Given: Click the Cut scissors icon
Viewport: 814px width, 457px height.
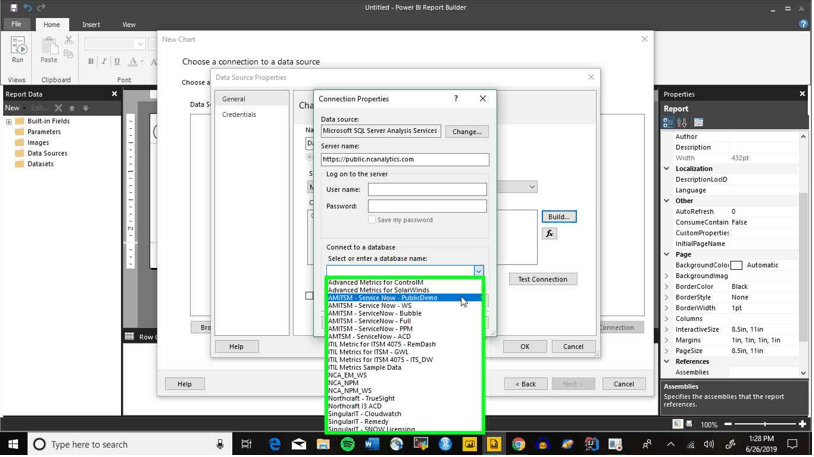Looking at the screenshot, I should [69, 40].
